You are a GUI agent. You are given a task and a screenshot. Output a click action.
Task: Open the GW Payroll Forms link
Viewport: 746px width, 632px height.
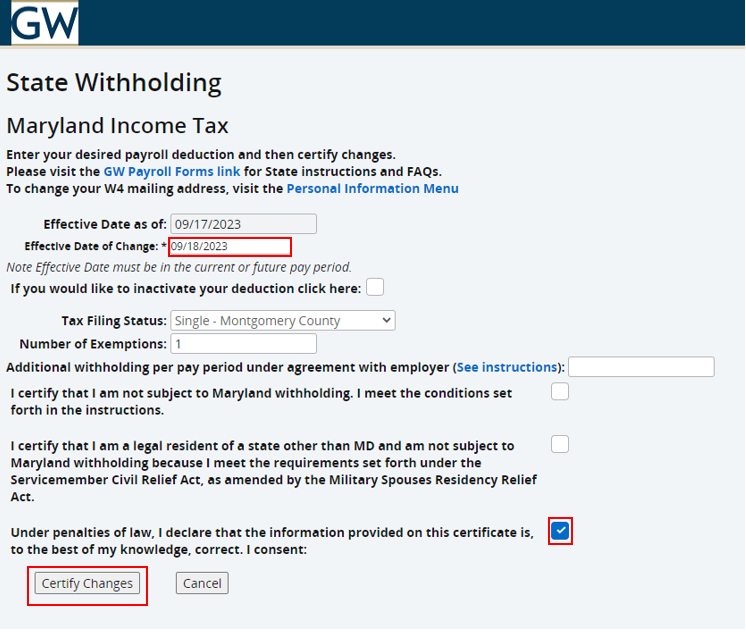point(172,171)
